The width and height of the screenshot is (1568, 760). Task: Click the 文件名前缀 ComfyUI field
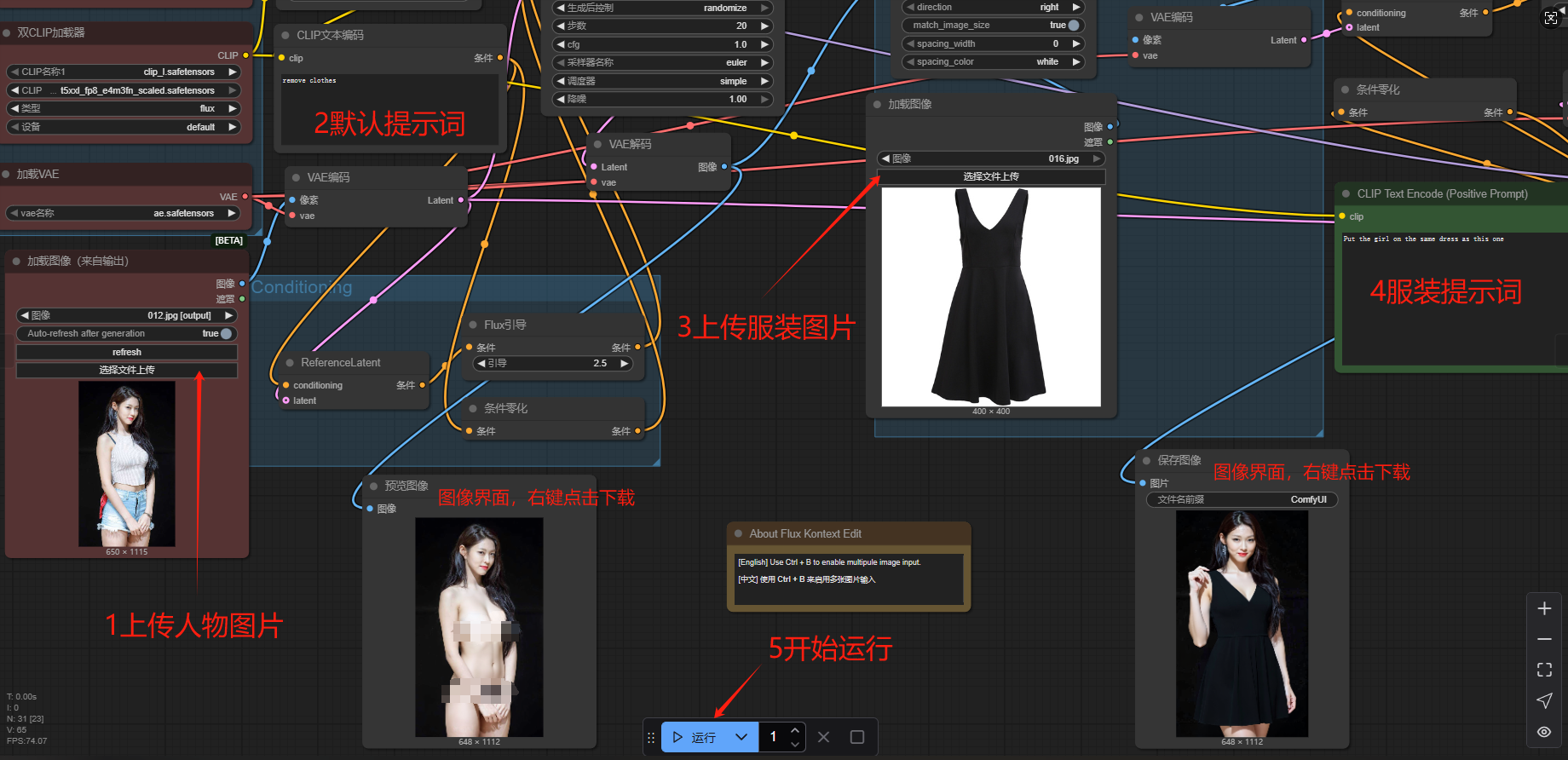click(x=1242, y=499)
